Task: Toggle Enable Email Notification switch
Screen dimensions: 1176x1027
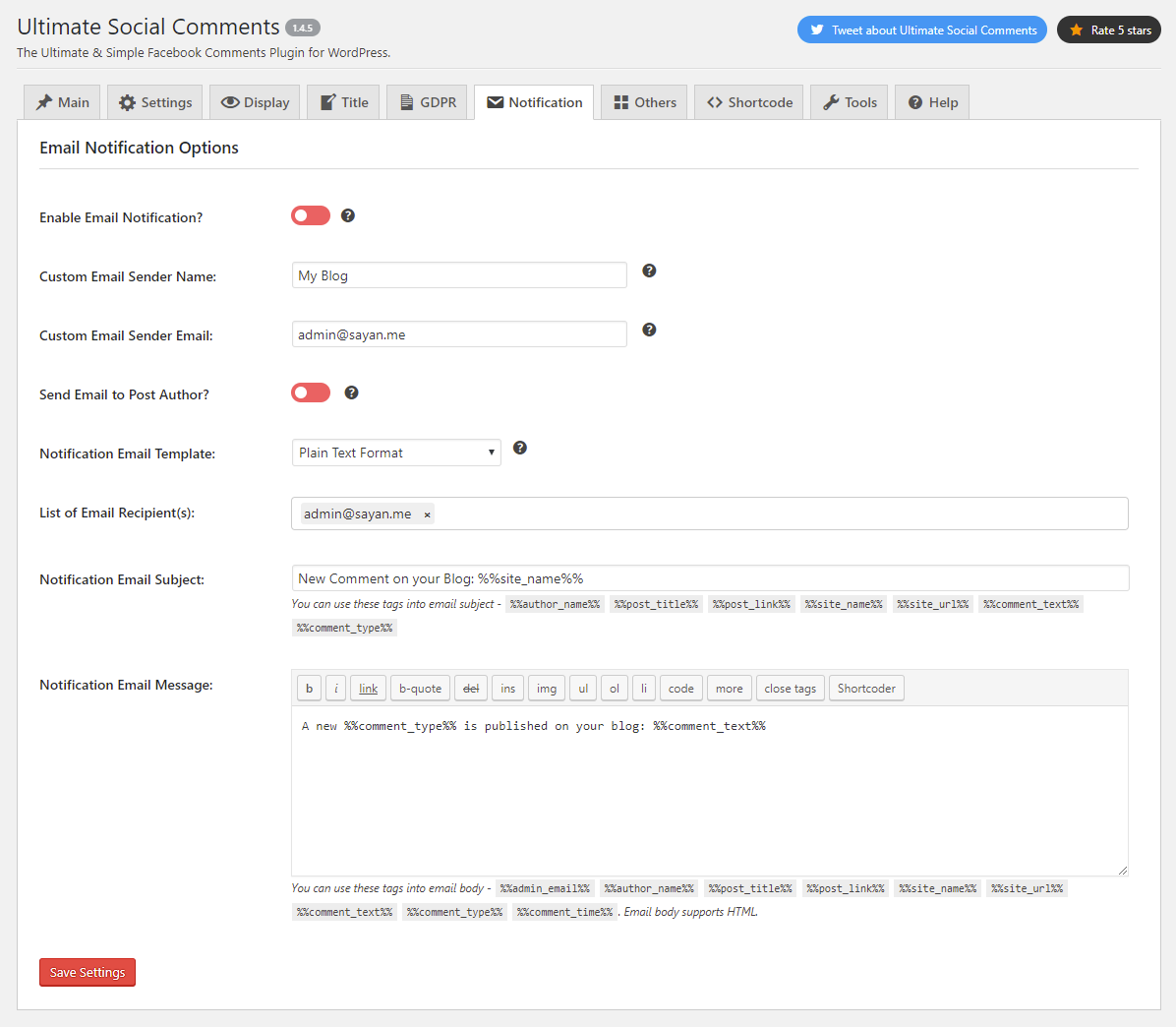Action: [x=311, y=216]
